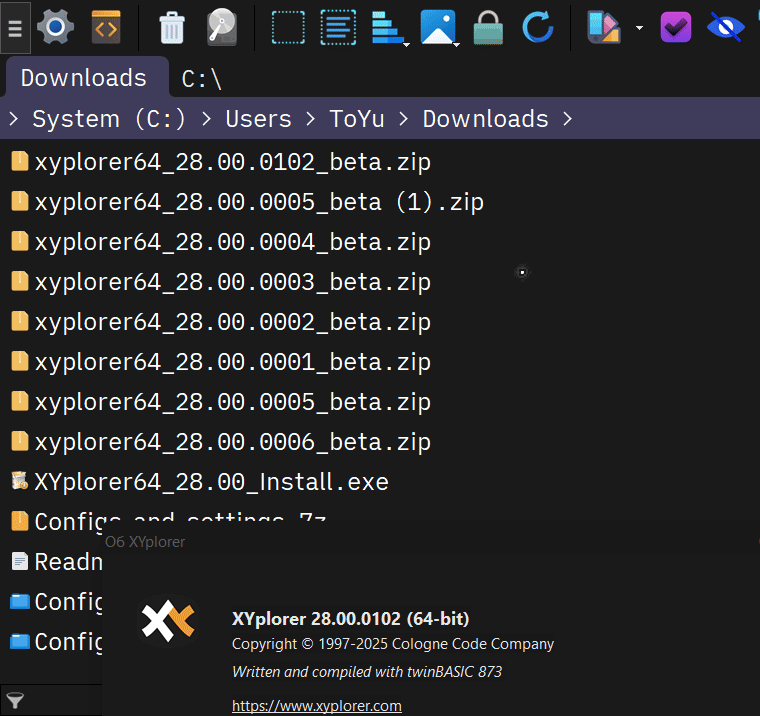Image resolution: width=760 pixels, height=716 pixels.
Task: Click the picture thumbnails view icon
Action: (x=437, y=28)
